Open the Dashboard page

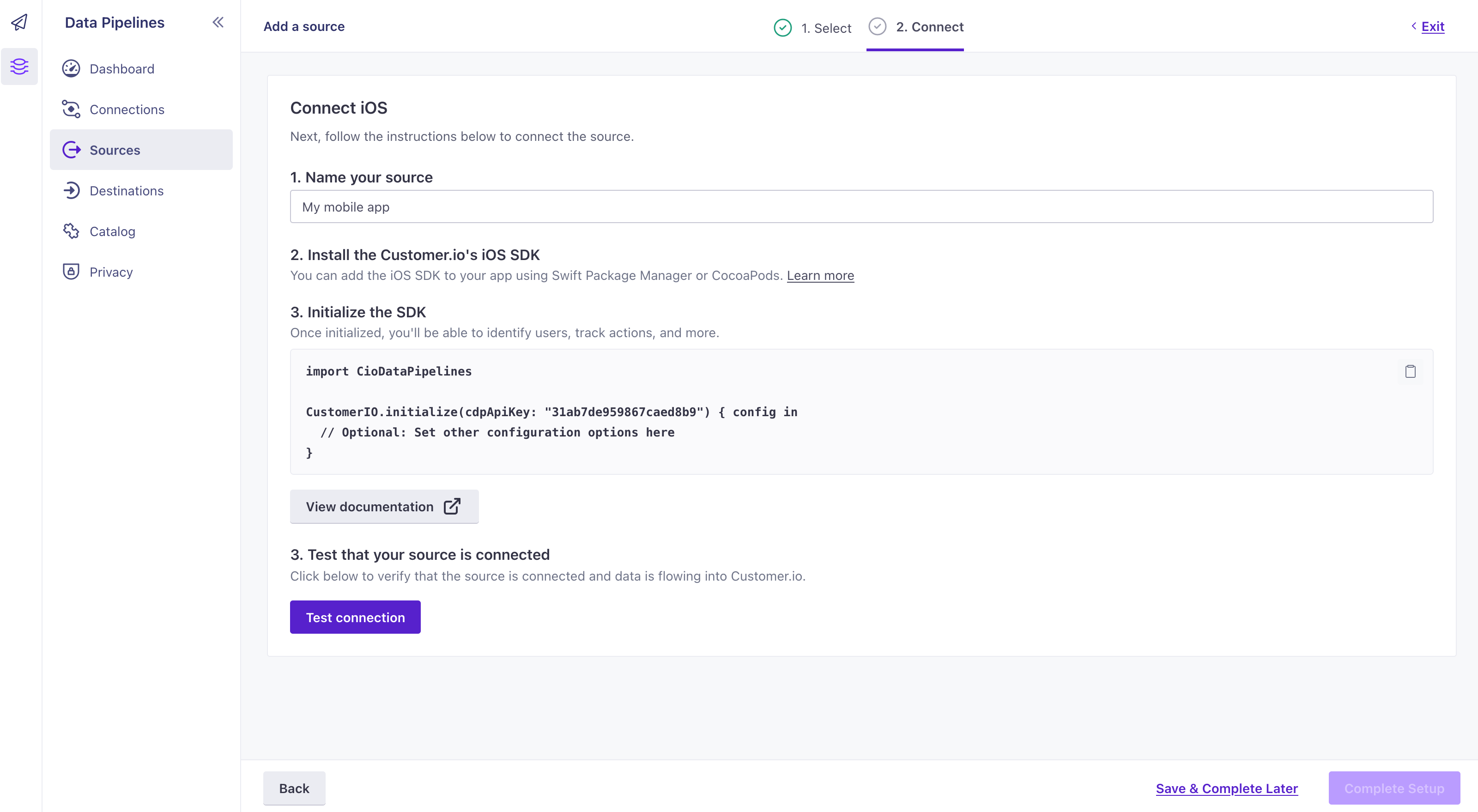tap(141, 69)
